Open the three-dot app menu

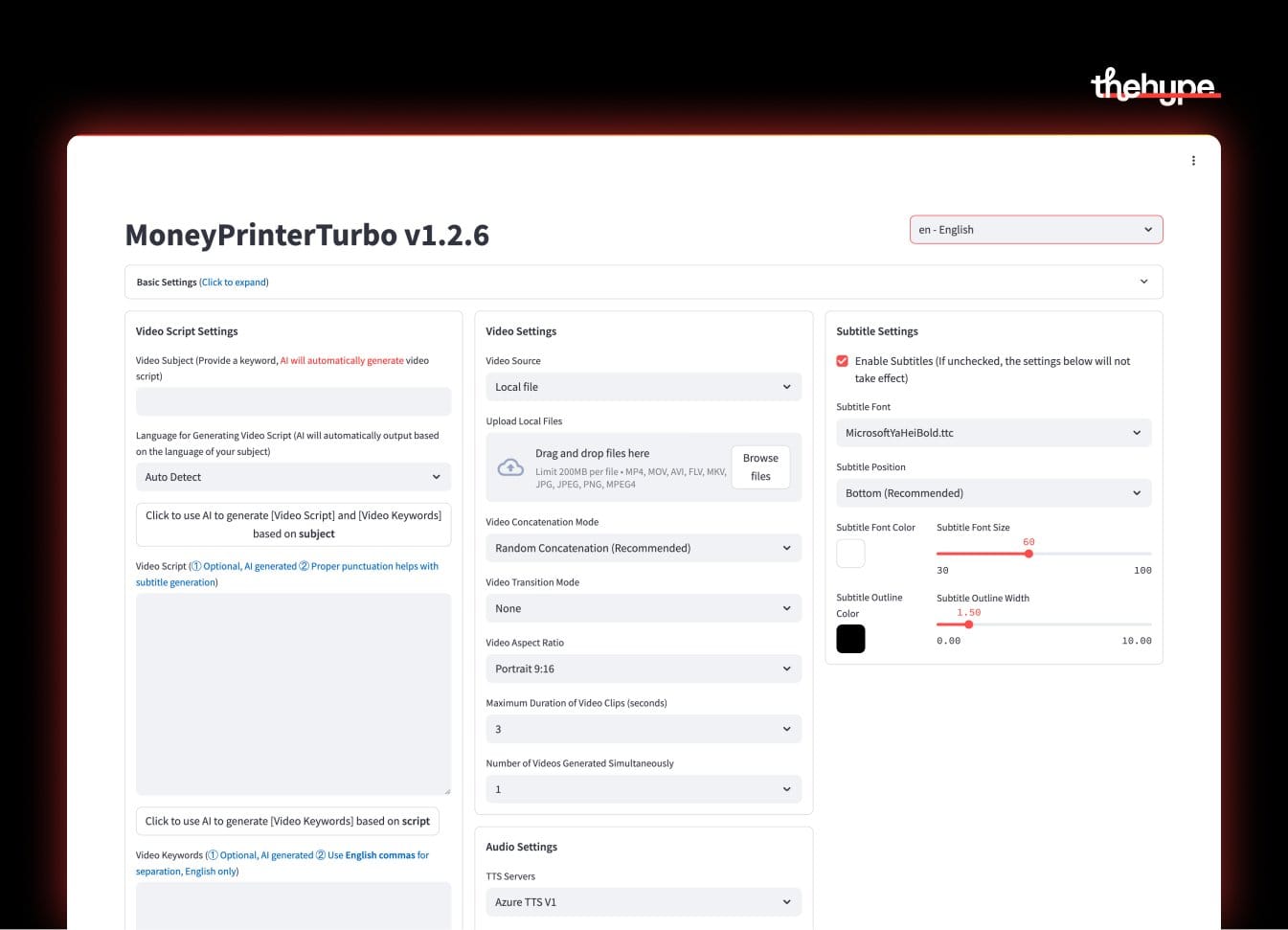click(x=1193, y=161)
